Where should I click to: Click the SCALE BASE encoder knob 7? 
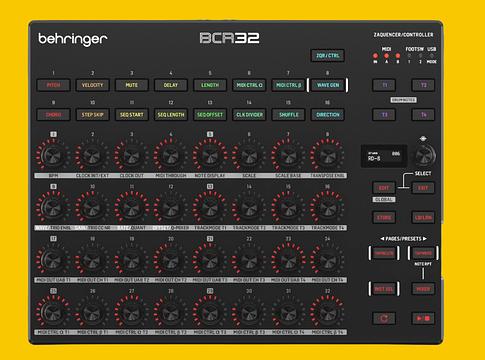[x=288, y=155]
